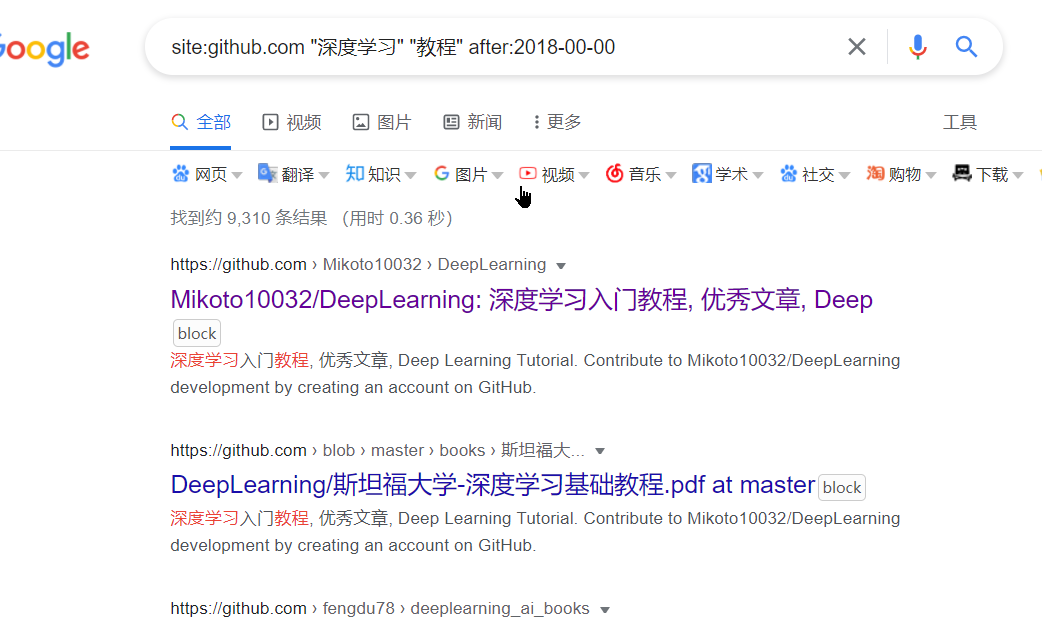This screenshot has width=1042, height=628.
Task: Click the picture icon in 图片 tab
Action: pyautogui.click(x=361, y=122)
